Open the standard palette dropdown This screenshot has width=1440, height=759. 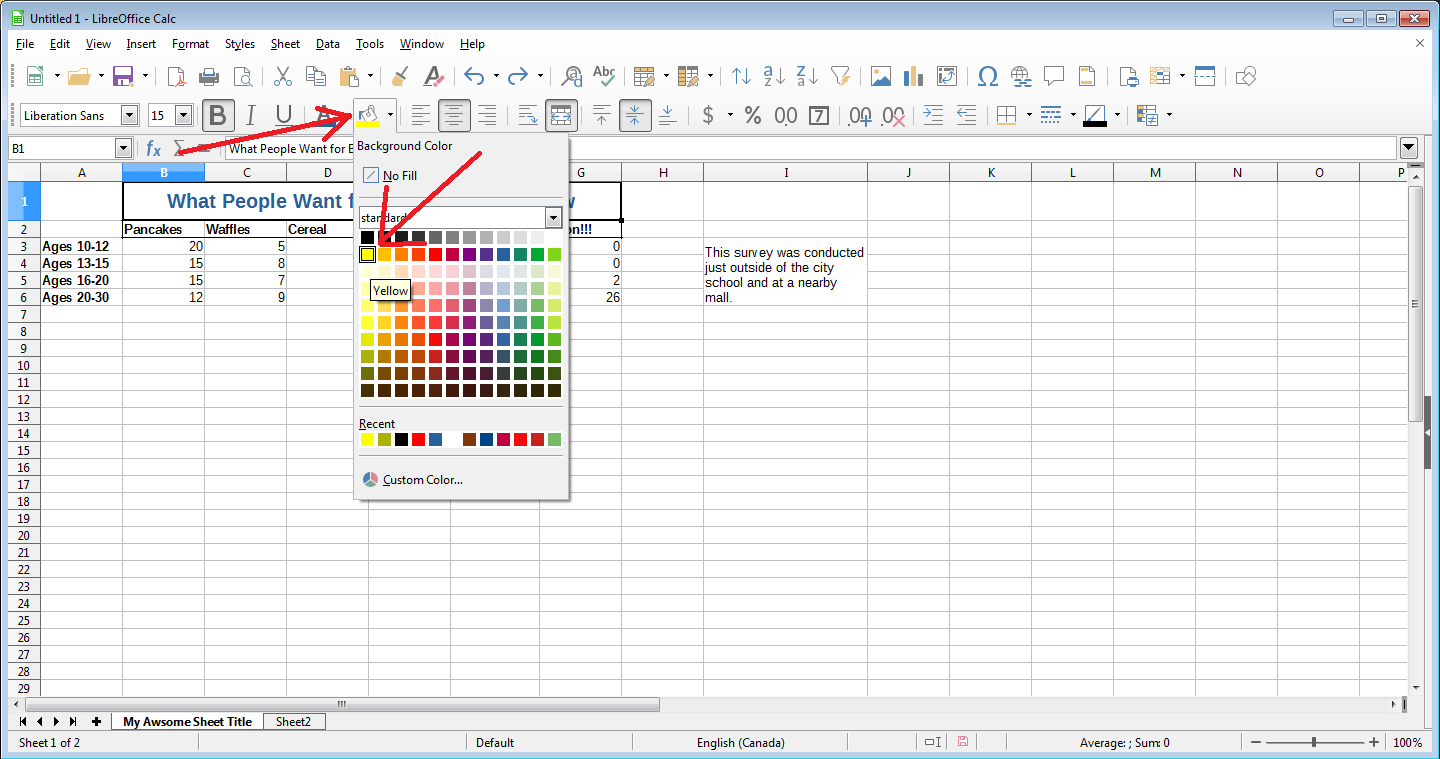(x=553, y=217)
